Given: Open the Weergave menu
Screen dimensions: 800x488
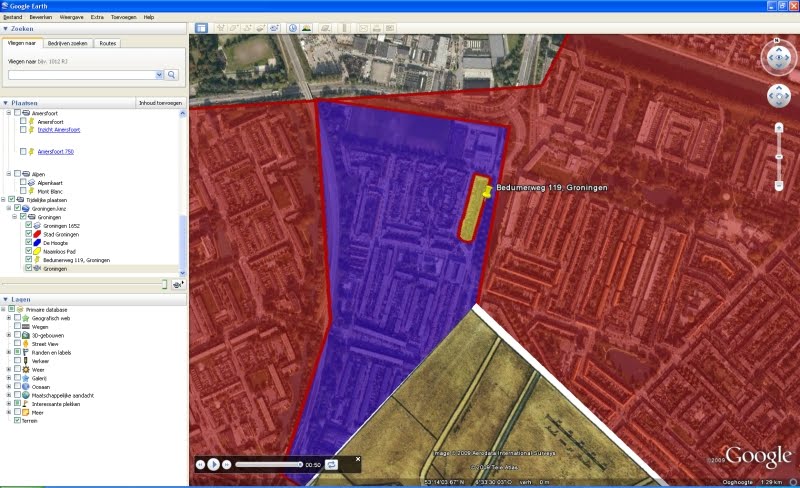Looking at the screenshot, I should click(x=71, y=17).
